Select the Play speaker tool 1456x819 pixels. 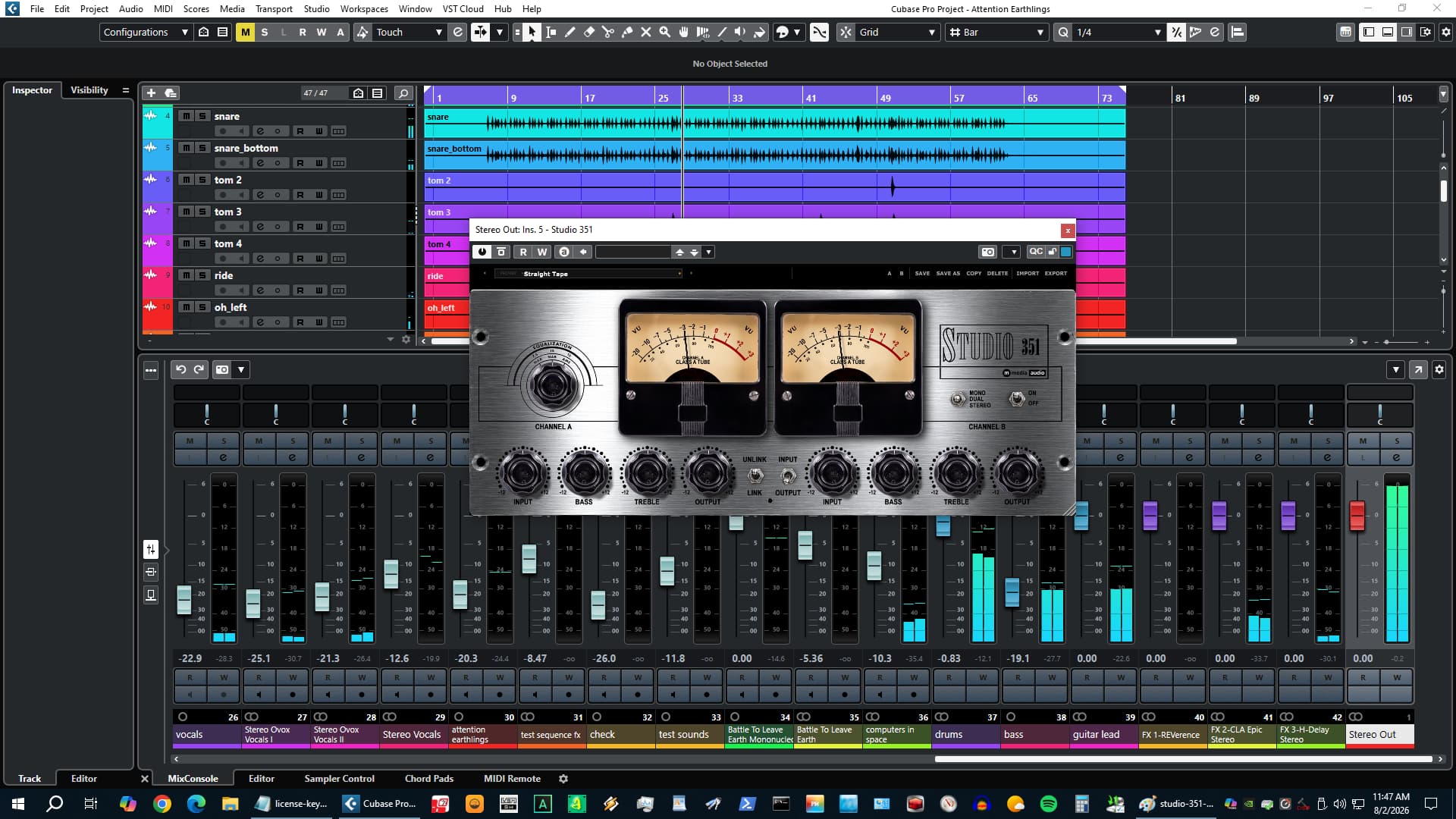click(x=741, y=32)
